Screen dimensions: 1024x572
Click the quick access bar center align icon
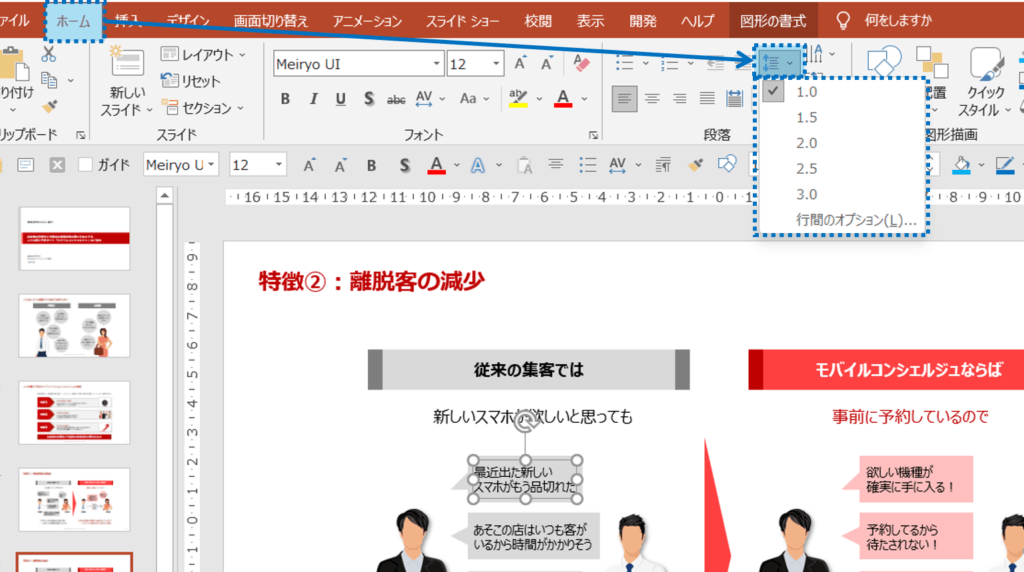pyautogui.click(x=556, y=164)
